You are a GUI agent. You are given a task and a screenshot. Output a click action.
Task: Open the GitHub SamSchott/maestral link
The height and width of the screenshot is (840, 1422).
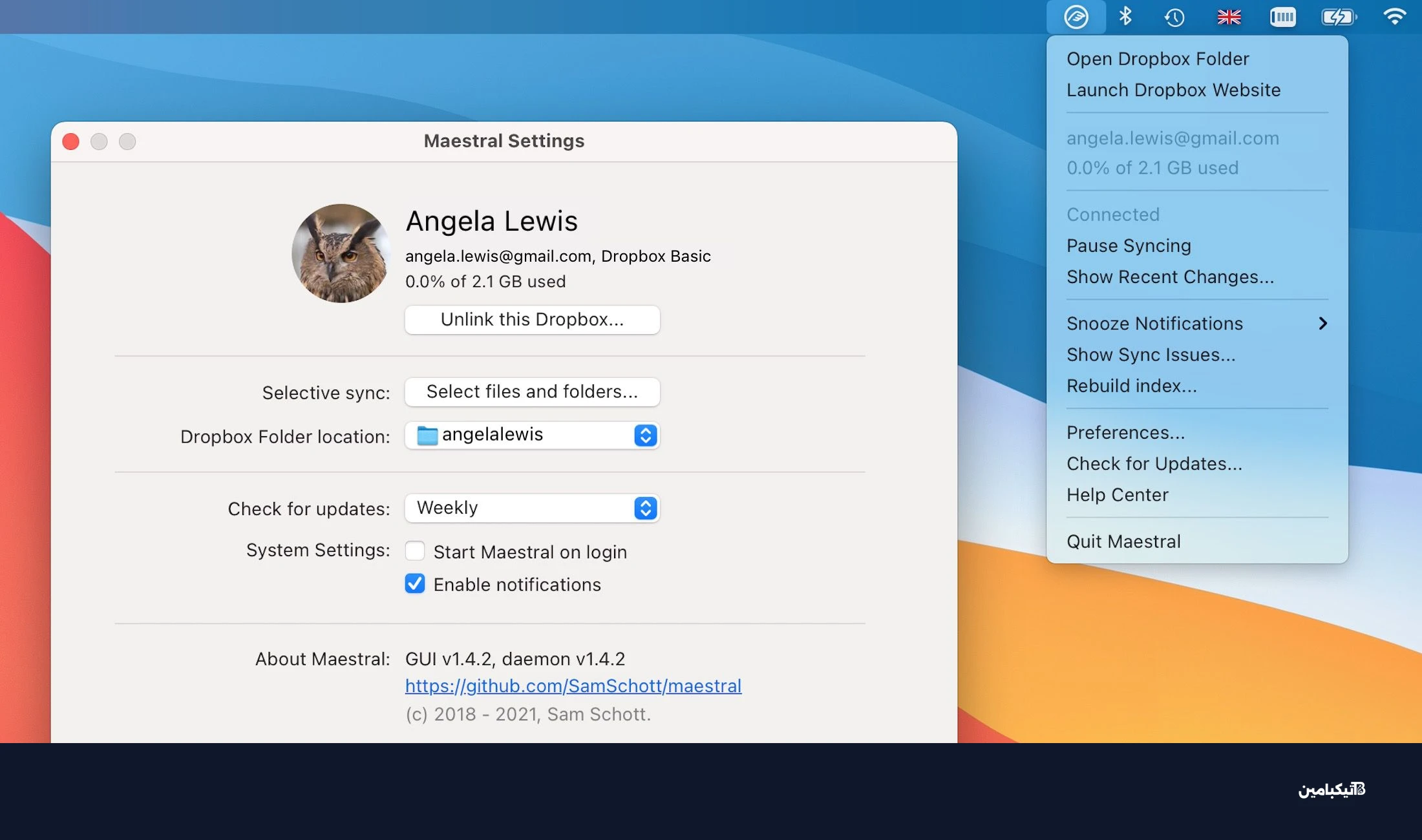pos(573,686)
